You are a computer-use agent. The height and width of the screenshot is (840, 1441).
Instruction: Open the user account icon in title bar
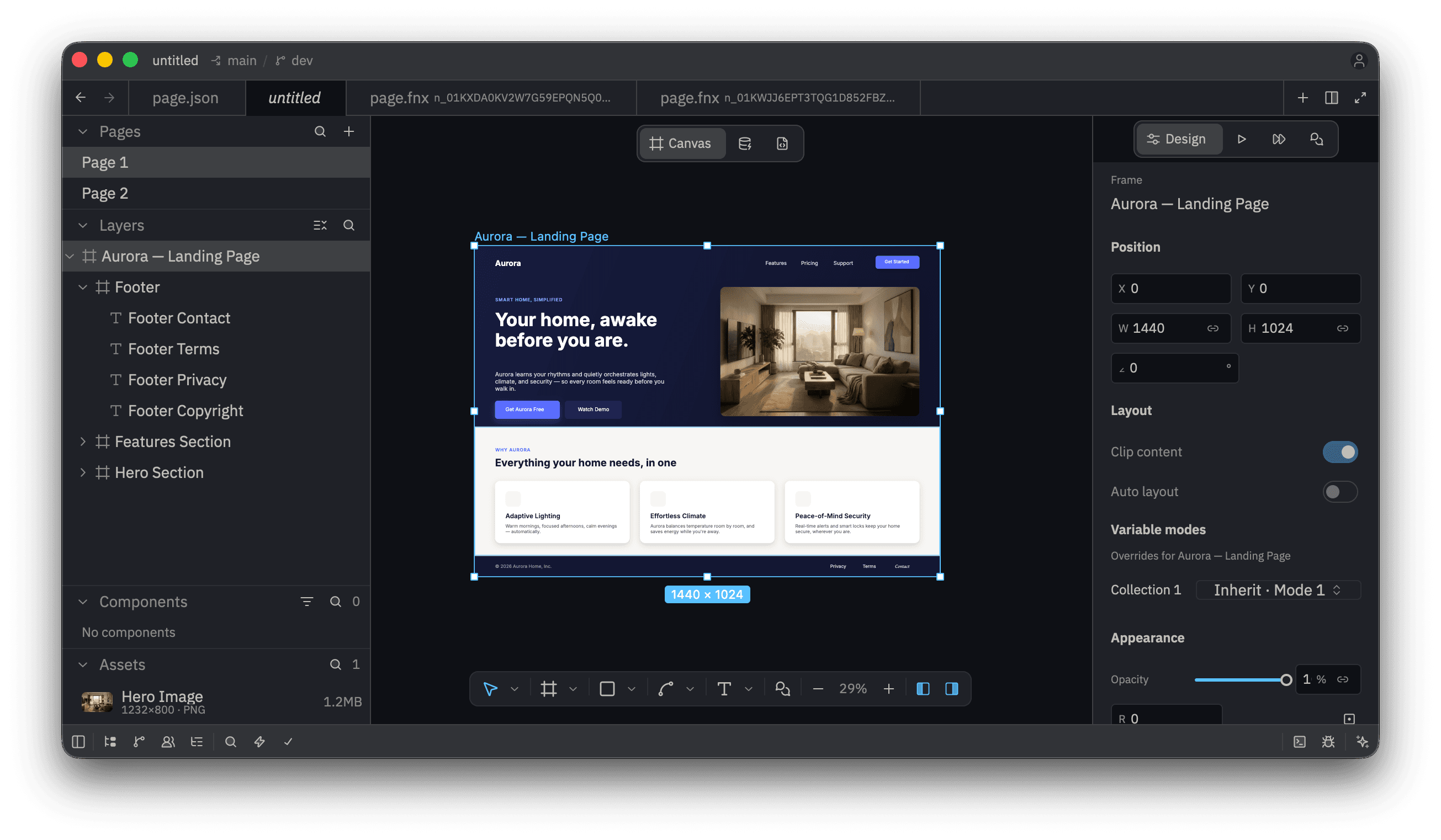point(1359,61)
